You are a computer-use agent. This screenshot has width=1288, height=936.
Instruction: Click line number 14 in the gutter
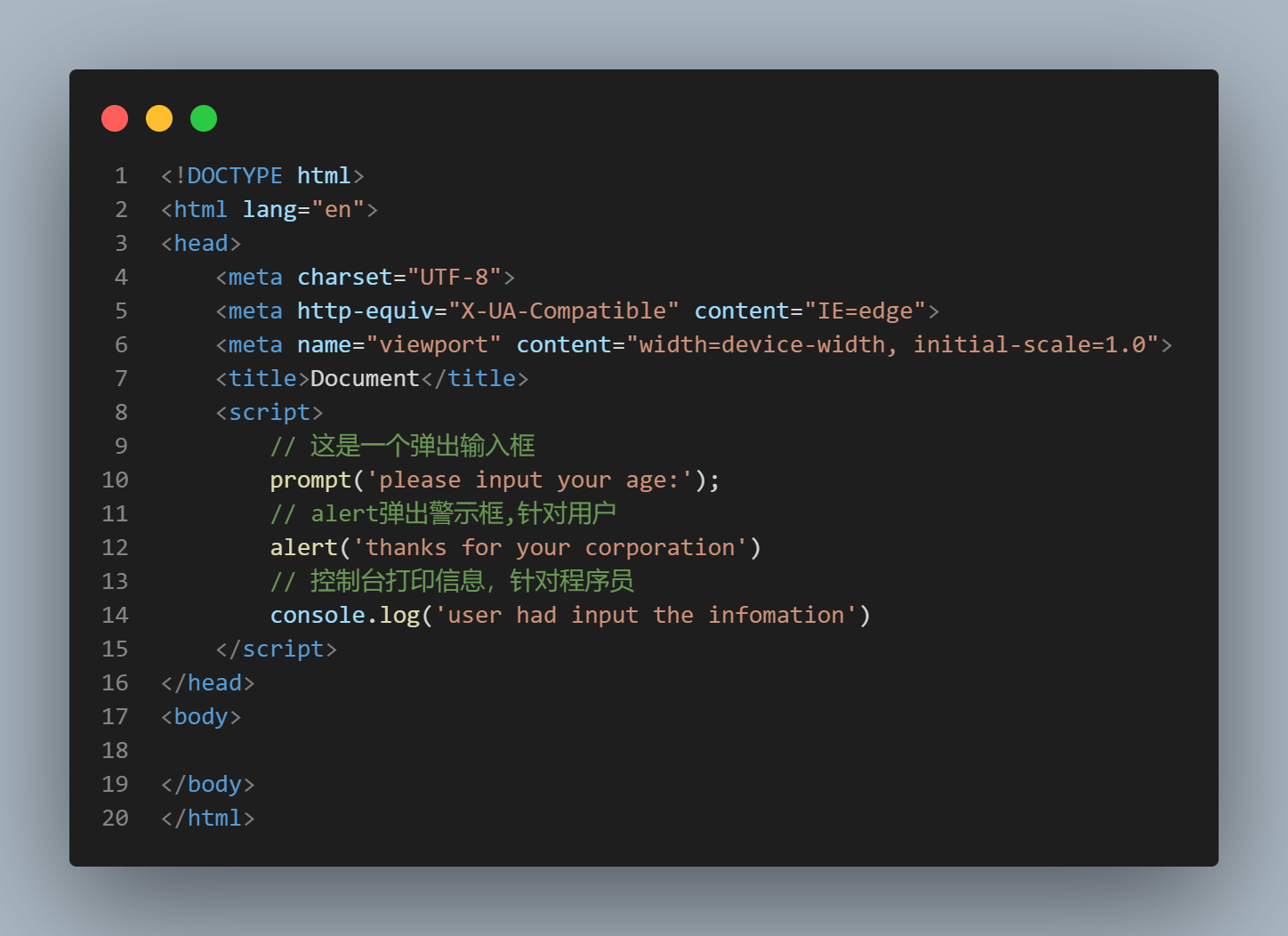tap(115, 615)
